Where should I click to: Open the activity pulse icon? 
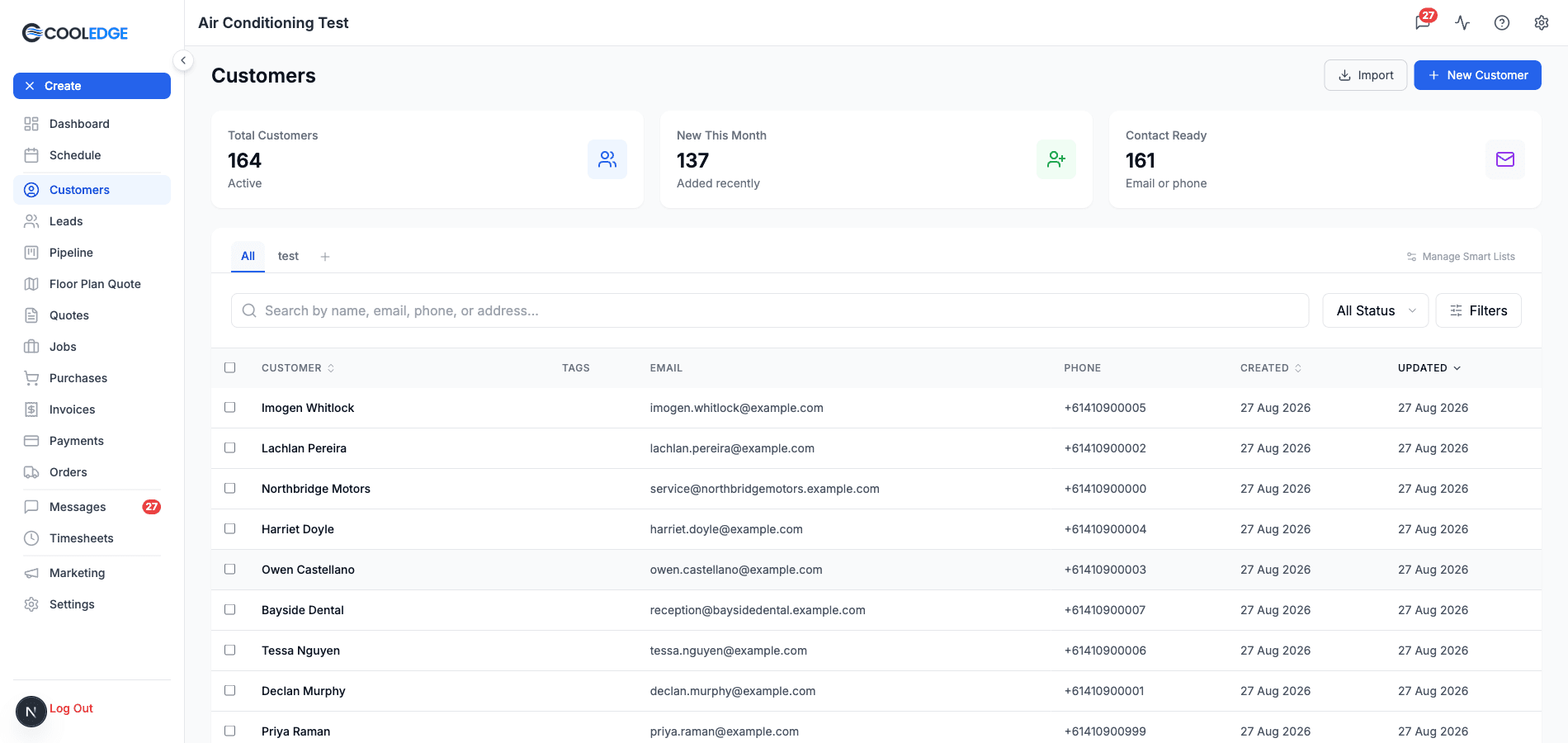click(x=1462, y=22)
